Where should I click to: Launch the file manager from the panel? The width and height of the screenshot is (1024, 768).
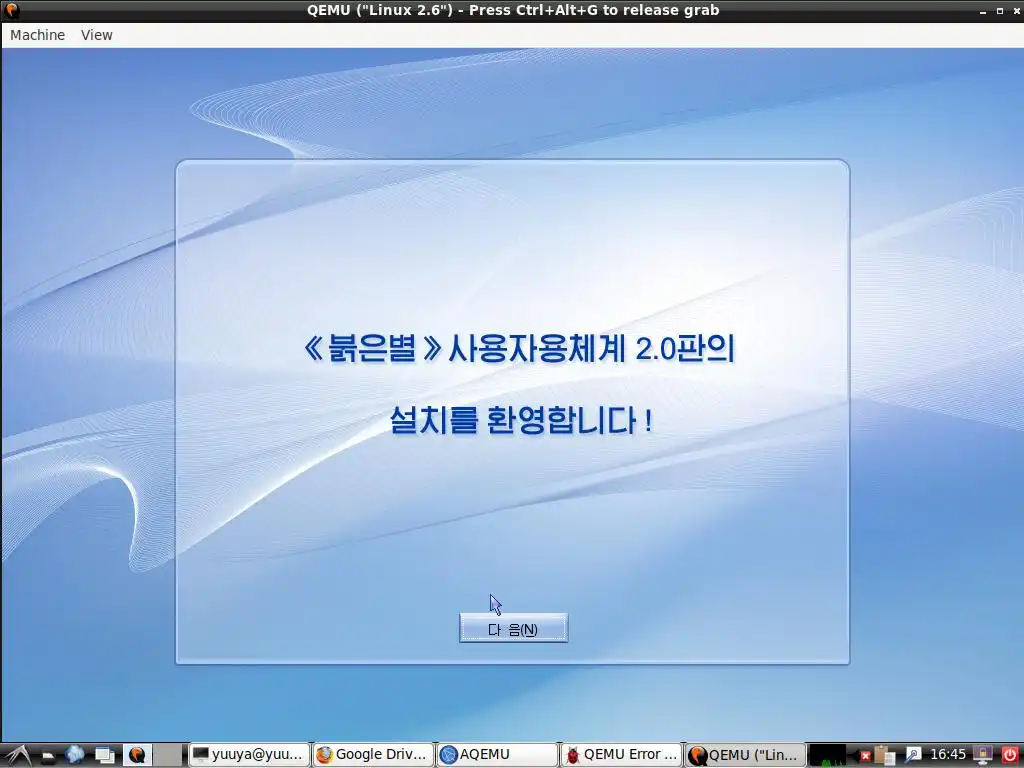[x=48, y=756]
